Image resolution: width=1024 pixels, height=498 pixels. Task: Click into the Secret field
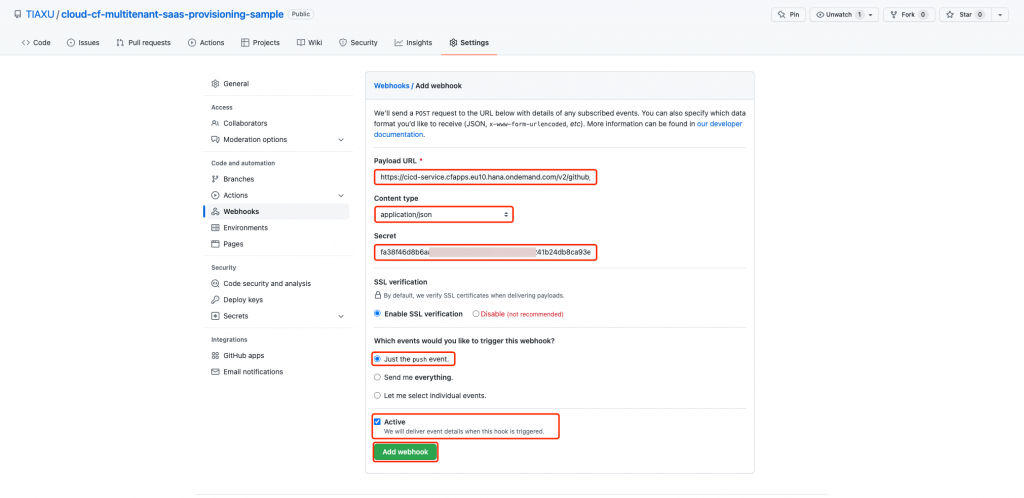(486, 252)
